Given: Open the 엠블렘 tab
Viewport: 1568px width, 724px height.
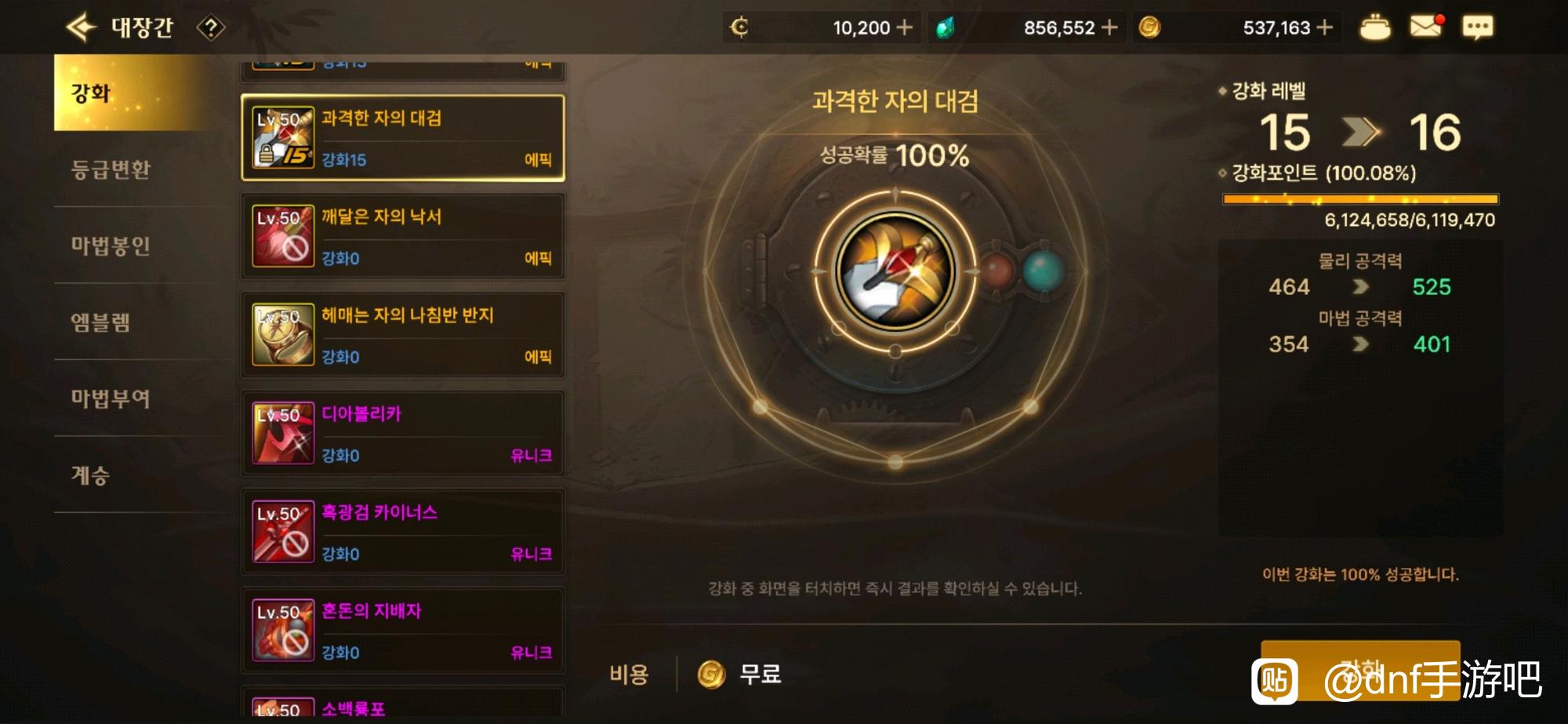Looking at the screenshot, I should [x=100, y=322].
